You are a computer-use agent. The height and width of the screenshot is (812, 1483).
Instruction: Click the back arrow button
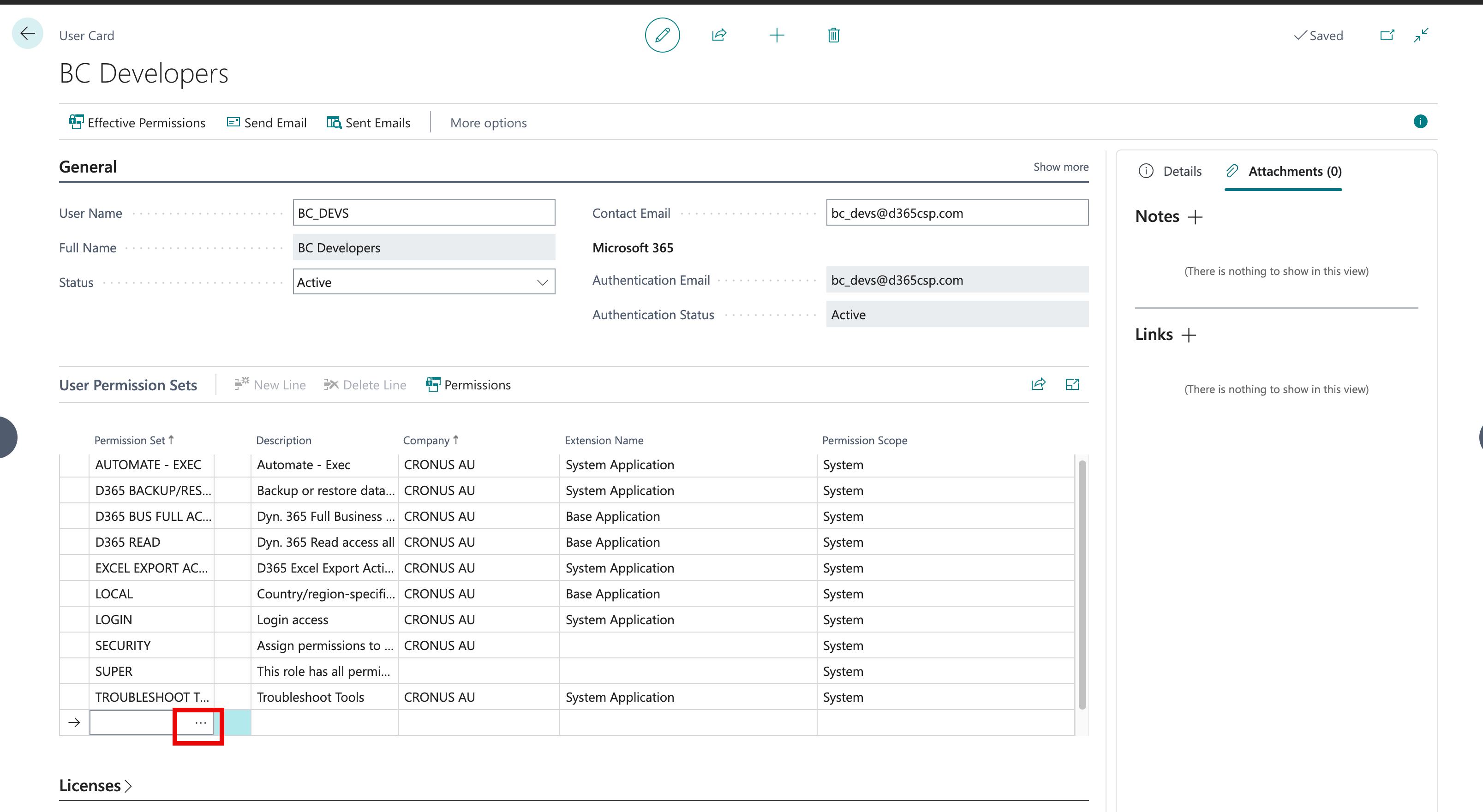click(27, 34)
